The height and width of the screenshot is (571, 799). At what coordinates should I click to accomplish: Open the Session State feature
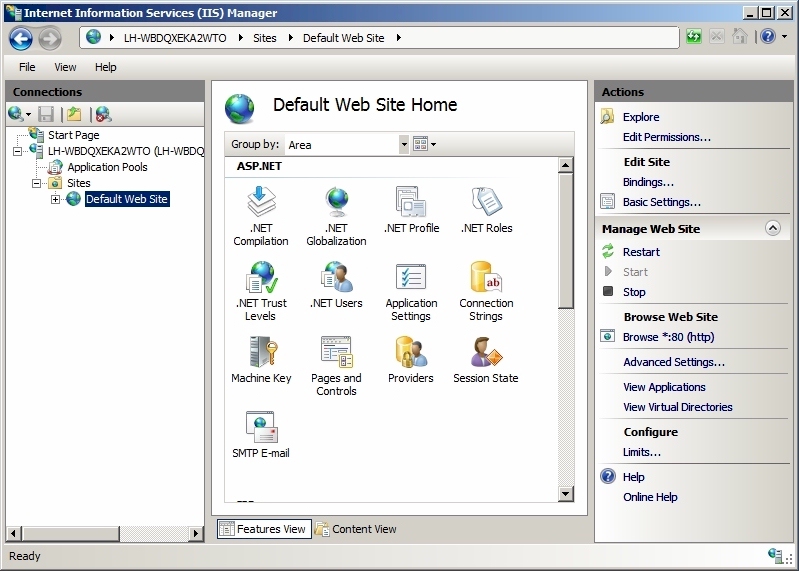(486, 359)
